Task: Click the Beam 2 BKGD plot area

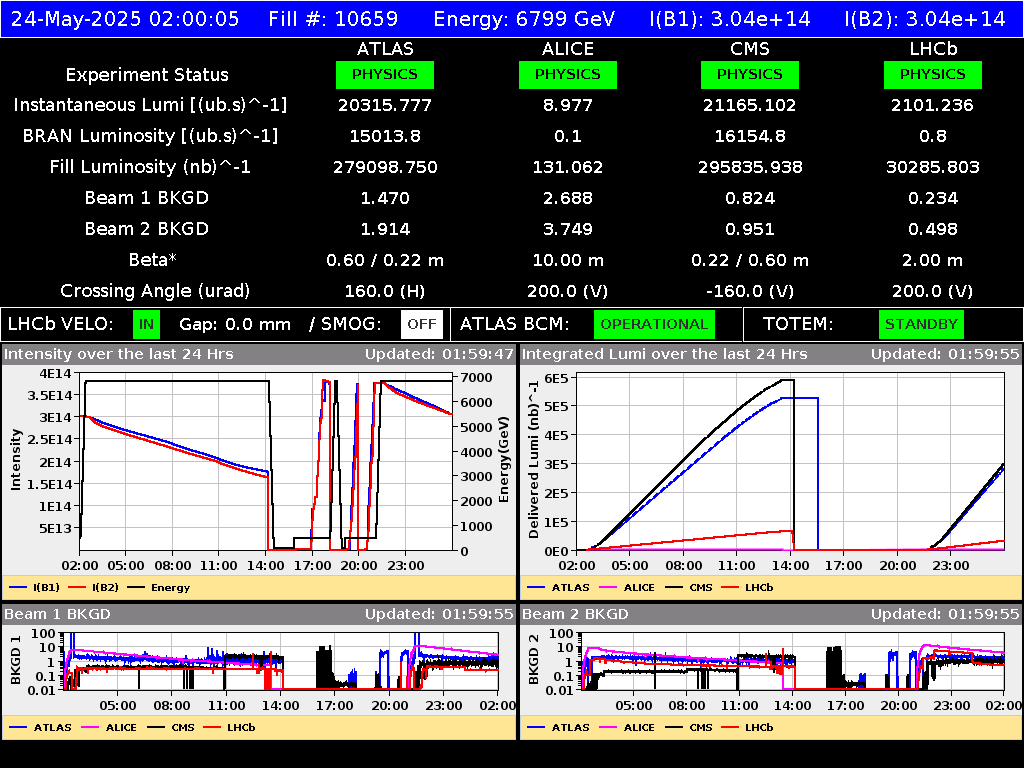Action: (792, 661)
